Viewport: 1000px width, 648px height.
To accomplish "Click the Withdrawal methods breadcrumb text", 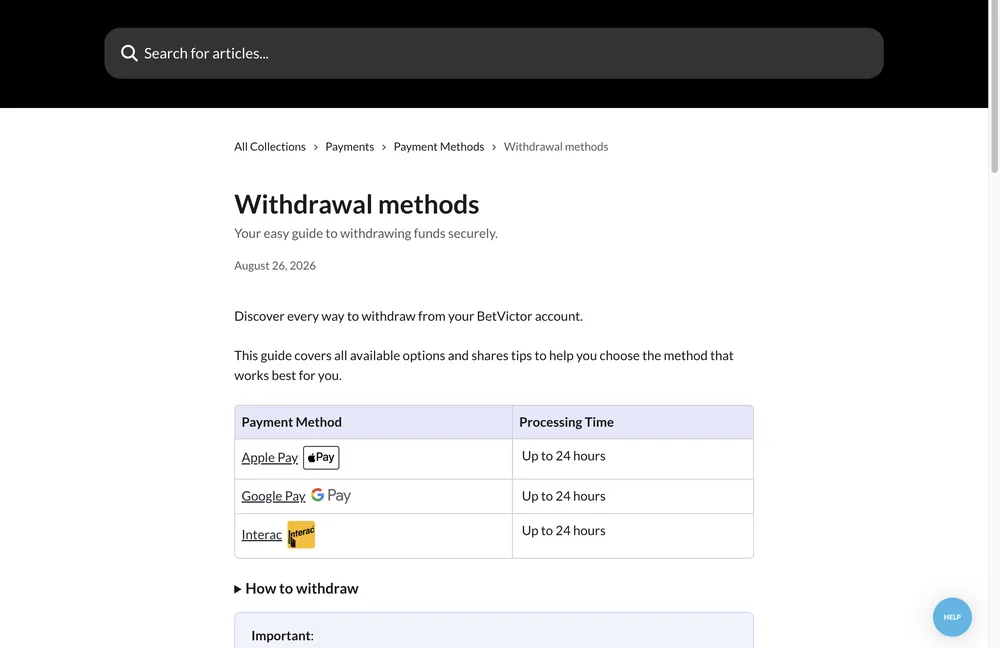I will pos(555,147).
